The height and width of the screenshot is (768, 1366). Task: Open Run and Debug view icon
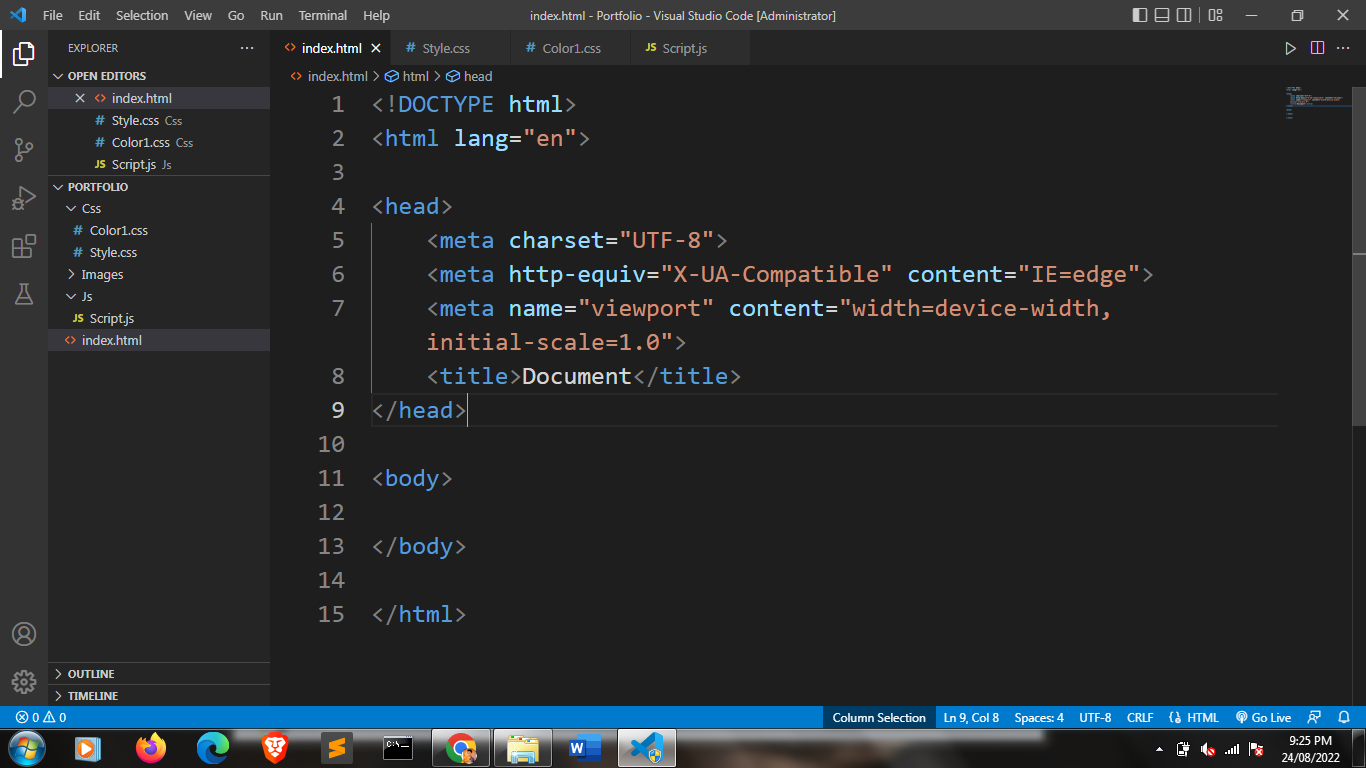pyautogui.click(x=24, y=198)
